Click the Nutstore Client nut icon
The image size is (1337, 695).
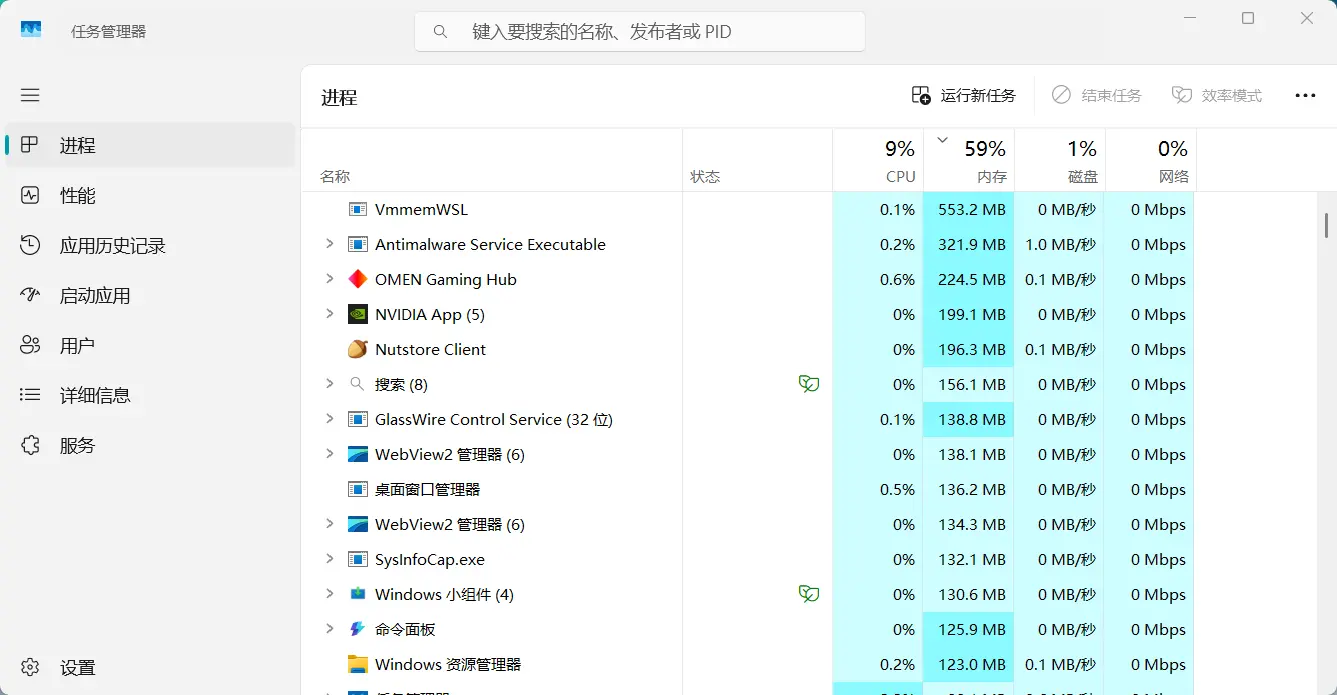[357, 349]
